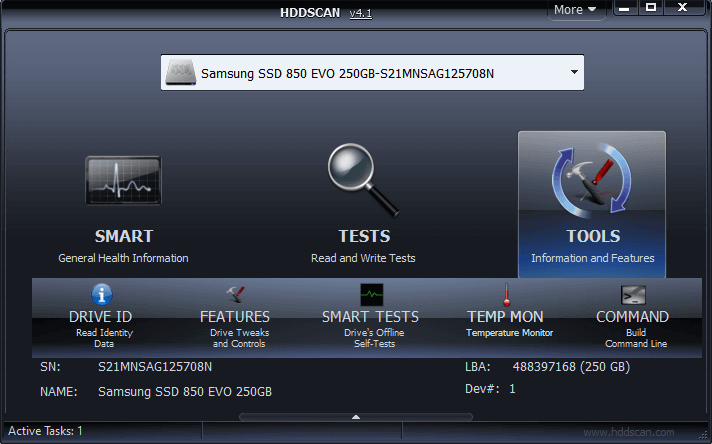Screen dimensions: 712x444
Task: Collapse the tools panel with up arrow
Action: coord(356,417)
